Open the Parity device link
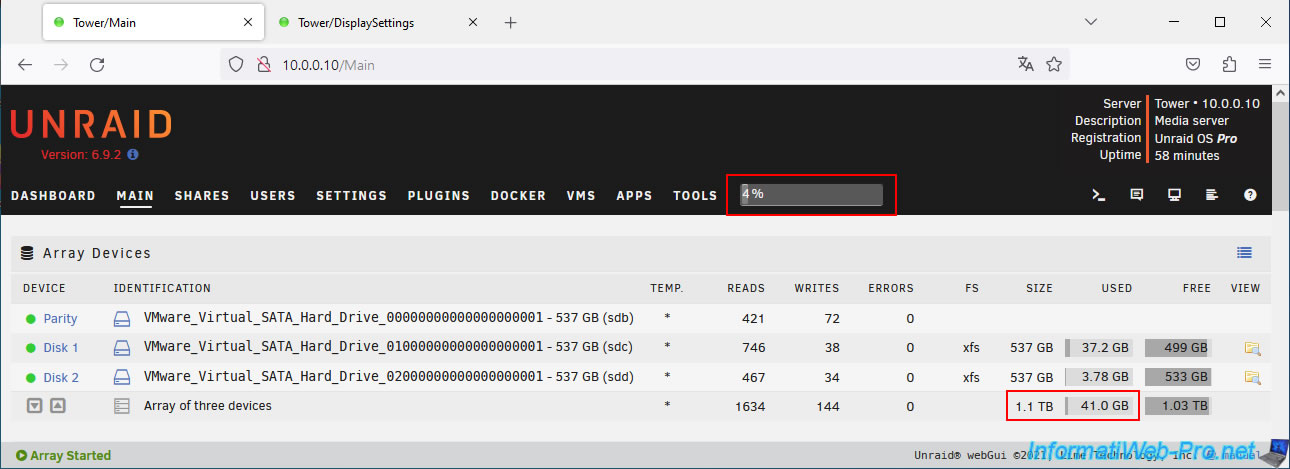This screenshot has width=1290, height=469. click(60, 319)
